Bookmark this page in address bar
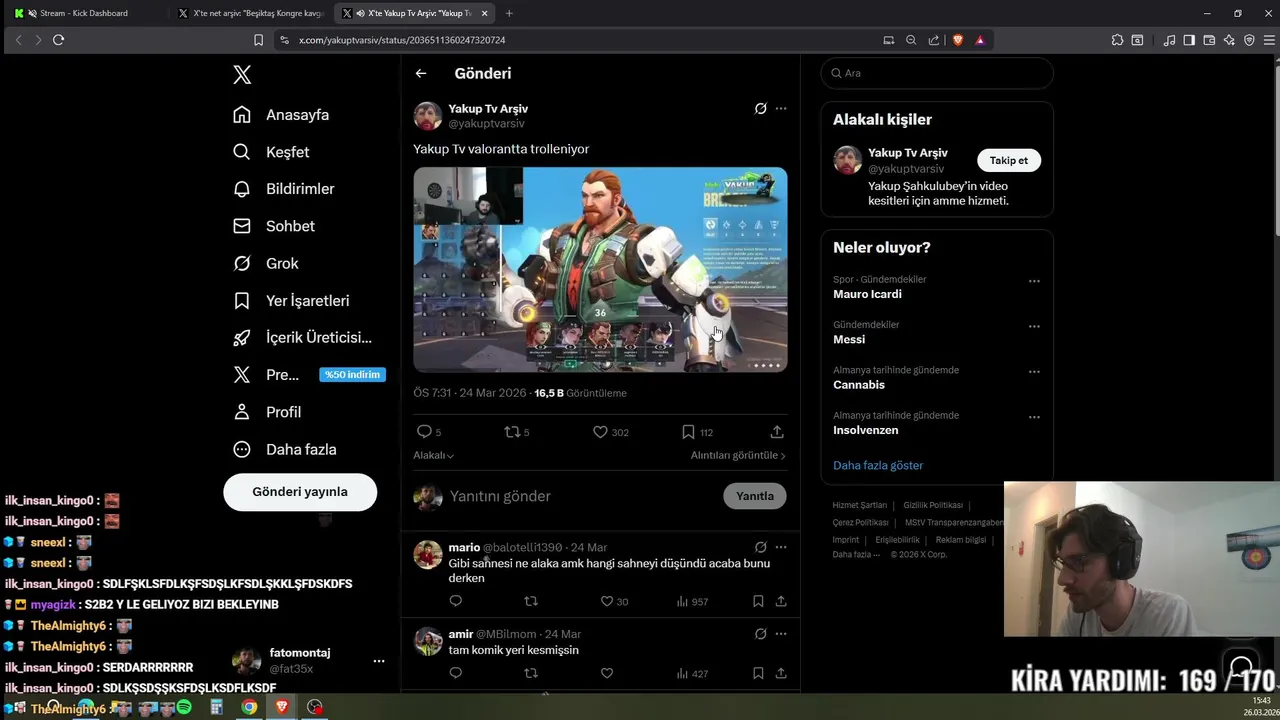The height and width of the screenshot is (720, 1280). tap(258, 40)
